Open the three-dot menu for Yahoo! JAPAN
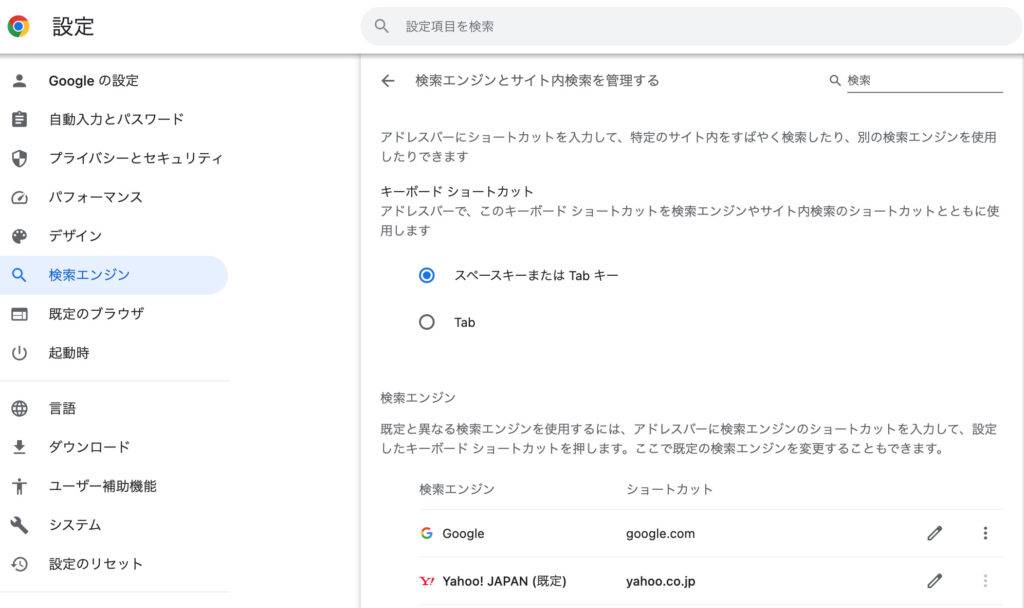 tap(986, 580)
